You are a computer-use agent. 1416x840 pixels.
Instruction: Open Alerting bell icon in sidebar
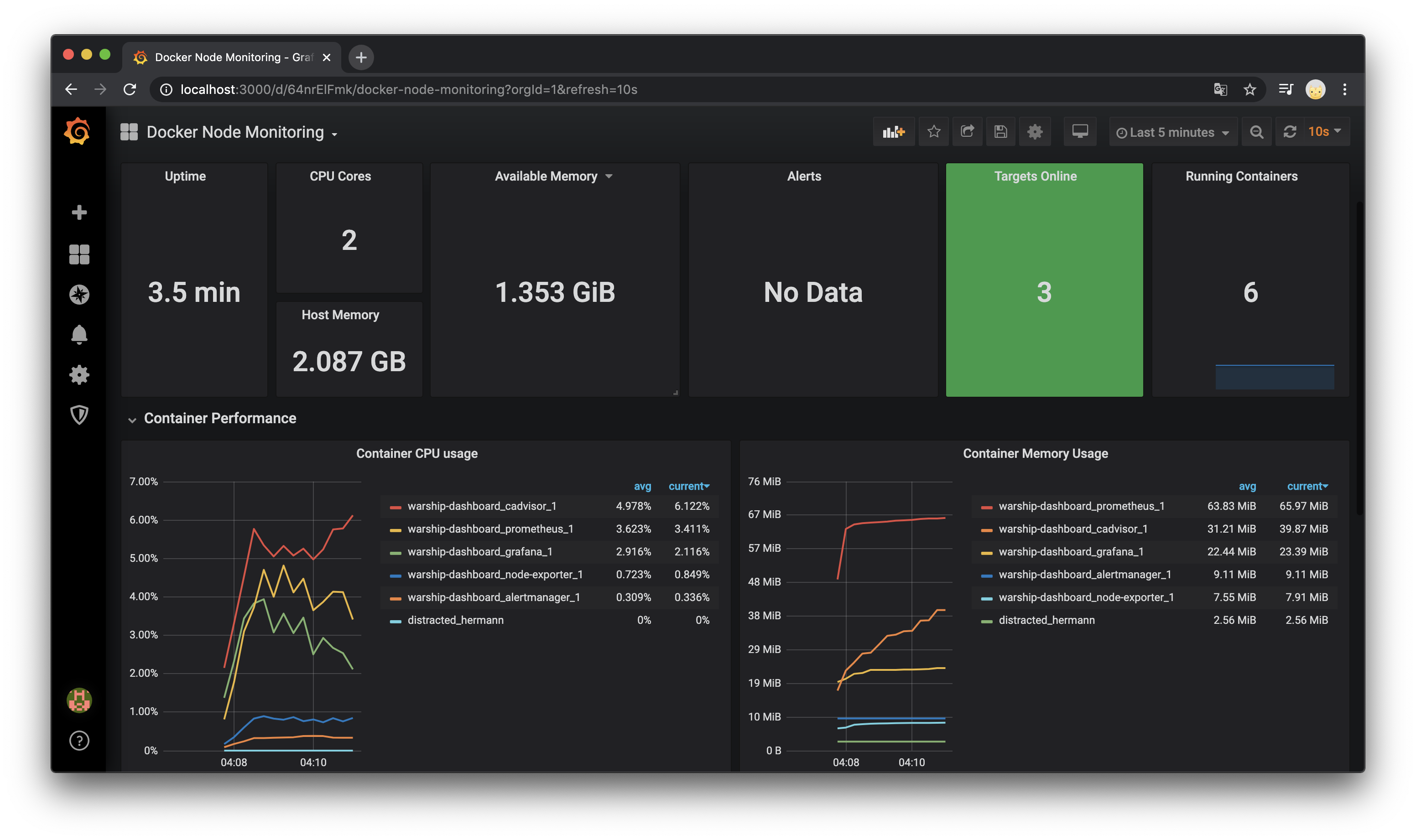point(79,335)
